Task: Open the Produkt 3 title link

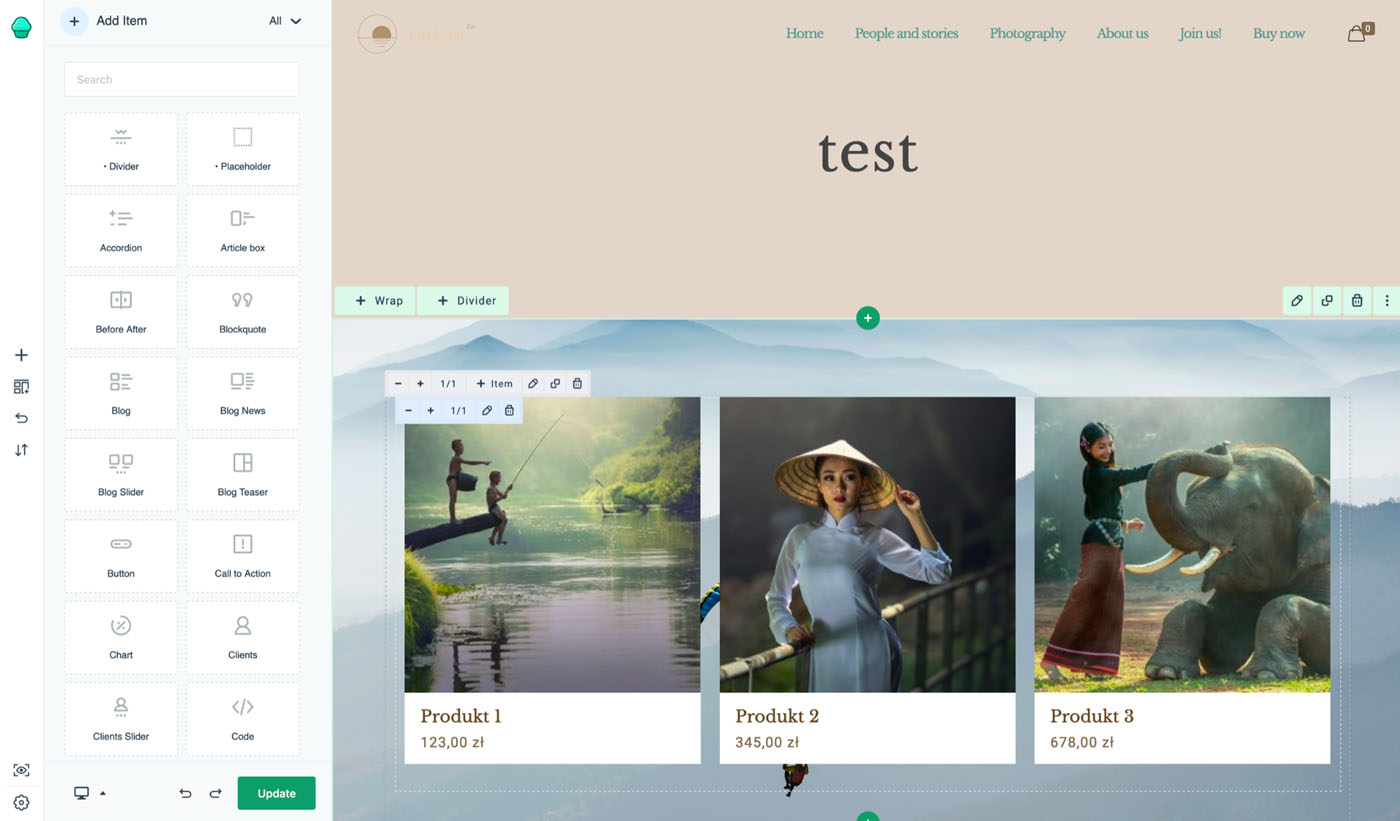Action: (x=1092, y=716)
